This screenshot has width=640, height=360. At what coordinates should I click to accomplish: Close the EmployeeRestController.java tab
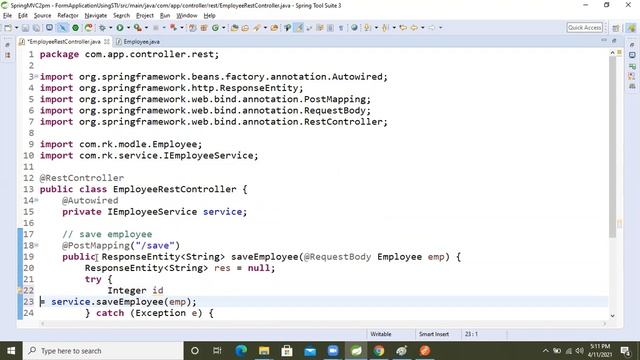click(107, 42)
